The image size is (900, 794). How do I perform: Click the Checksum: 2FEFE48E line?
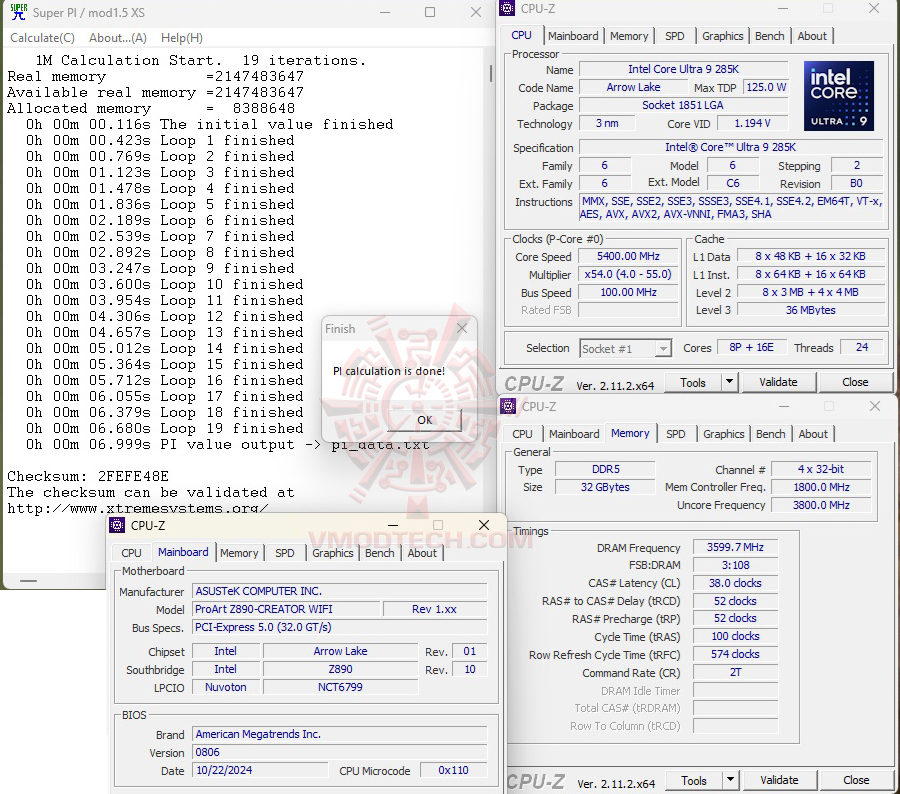88,477
